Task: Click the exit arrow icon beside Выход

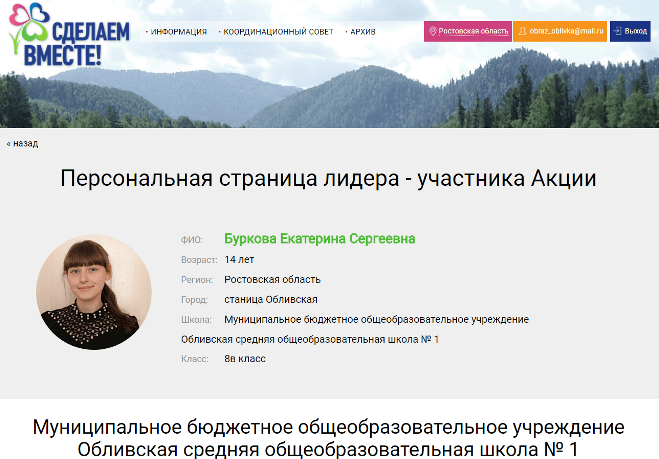Action: (x=617, y=31)
